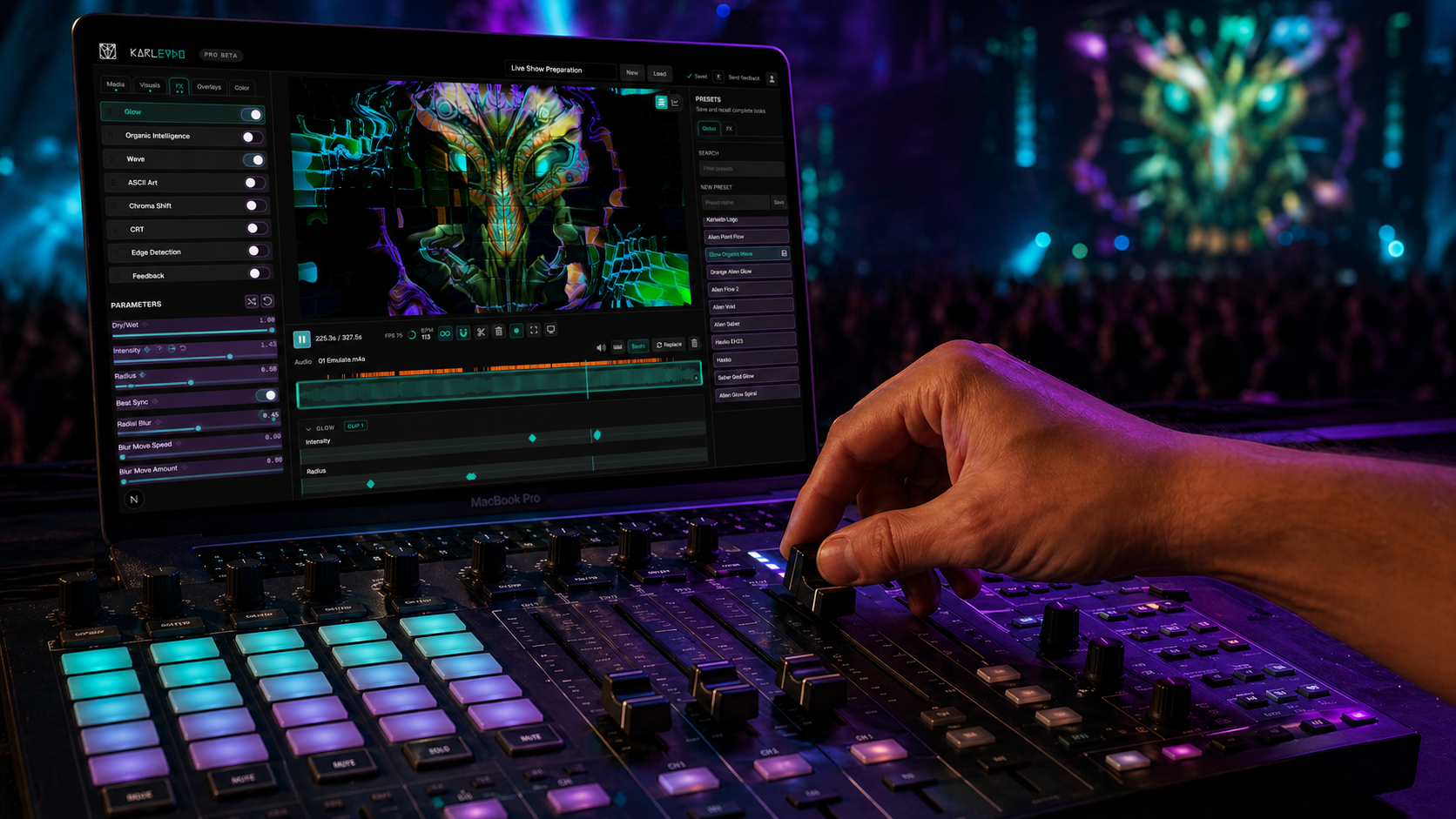1456x819 pixels.
Task: Turn on the Feedback effect toggle
Action: (259, 273)
